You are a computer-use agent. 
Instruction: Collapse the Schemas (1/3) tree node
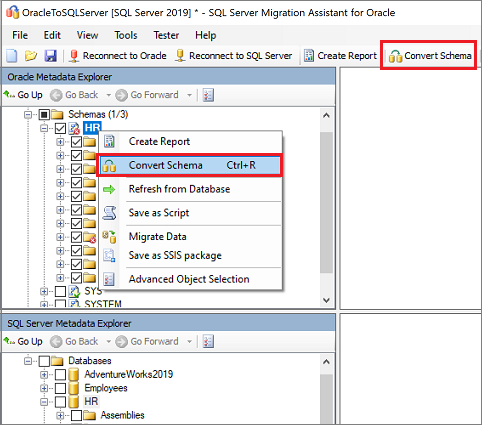click(28, 115)
